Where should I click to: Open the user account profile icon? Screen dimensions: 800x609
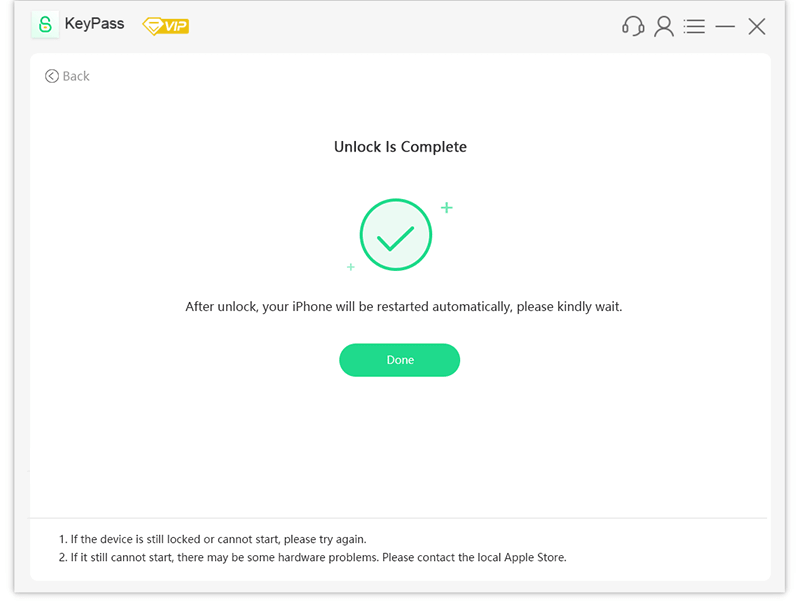(664, 26)
